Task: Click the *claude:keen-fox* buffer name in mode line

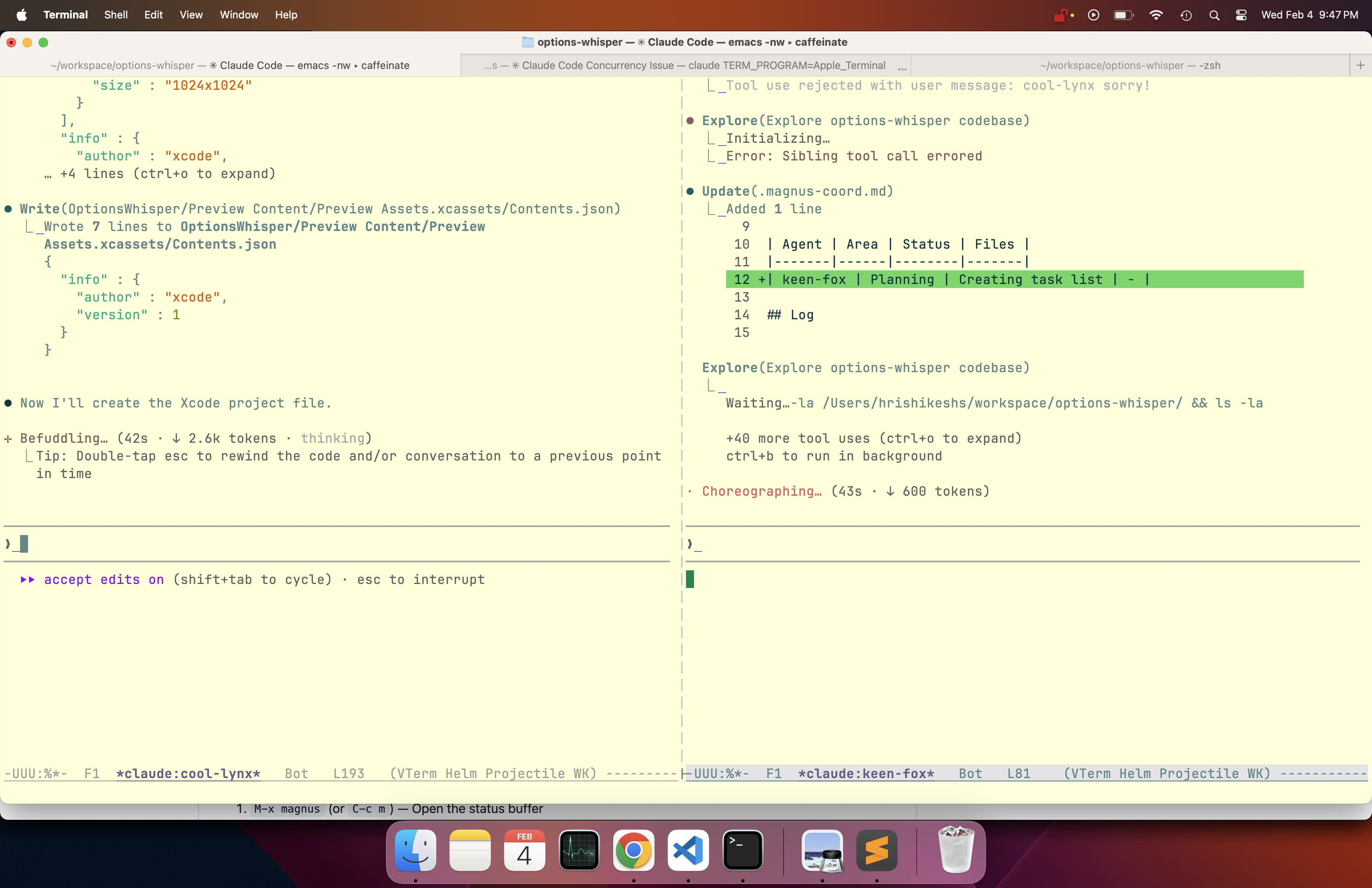Action: click(x=865, y=774)
